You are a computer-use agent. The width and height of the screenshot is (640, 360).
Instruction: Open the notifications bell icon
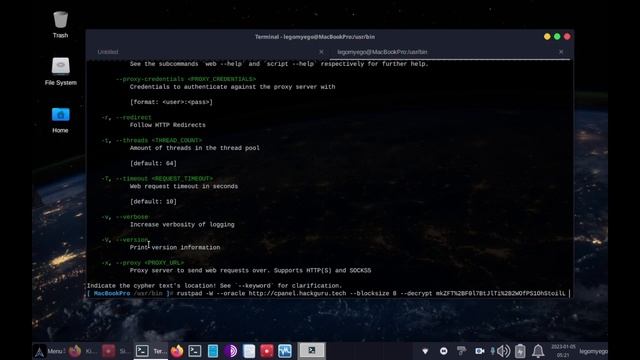click(538, 351)
